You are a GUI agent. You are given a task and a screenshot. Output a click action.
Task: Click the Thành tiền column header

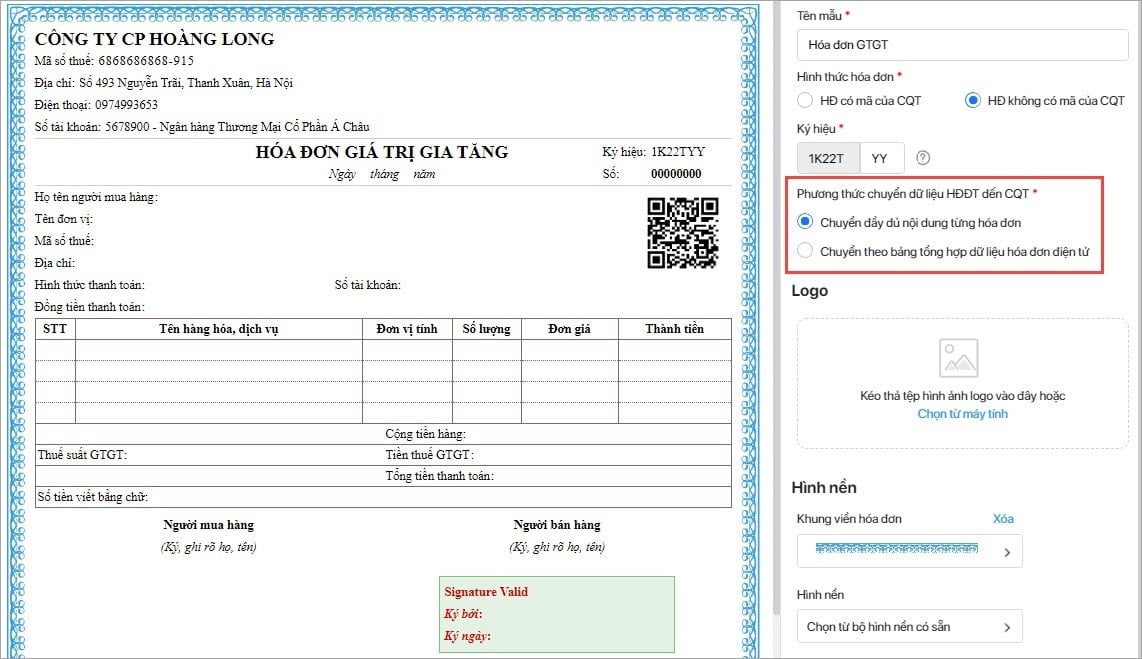pos(674,329)
